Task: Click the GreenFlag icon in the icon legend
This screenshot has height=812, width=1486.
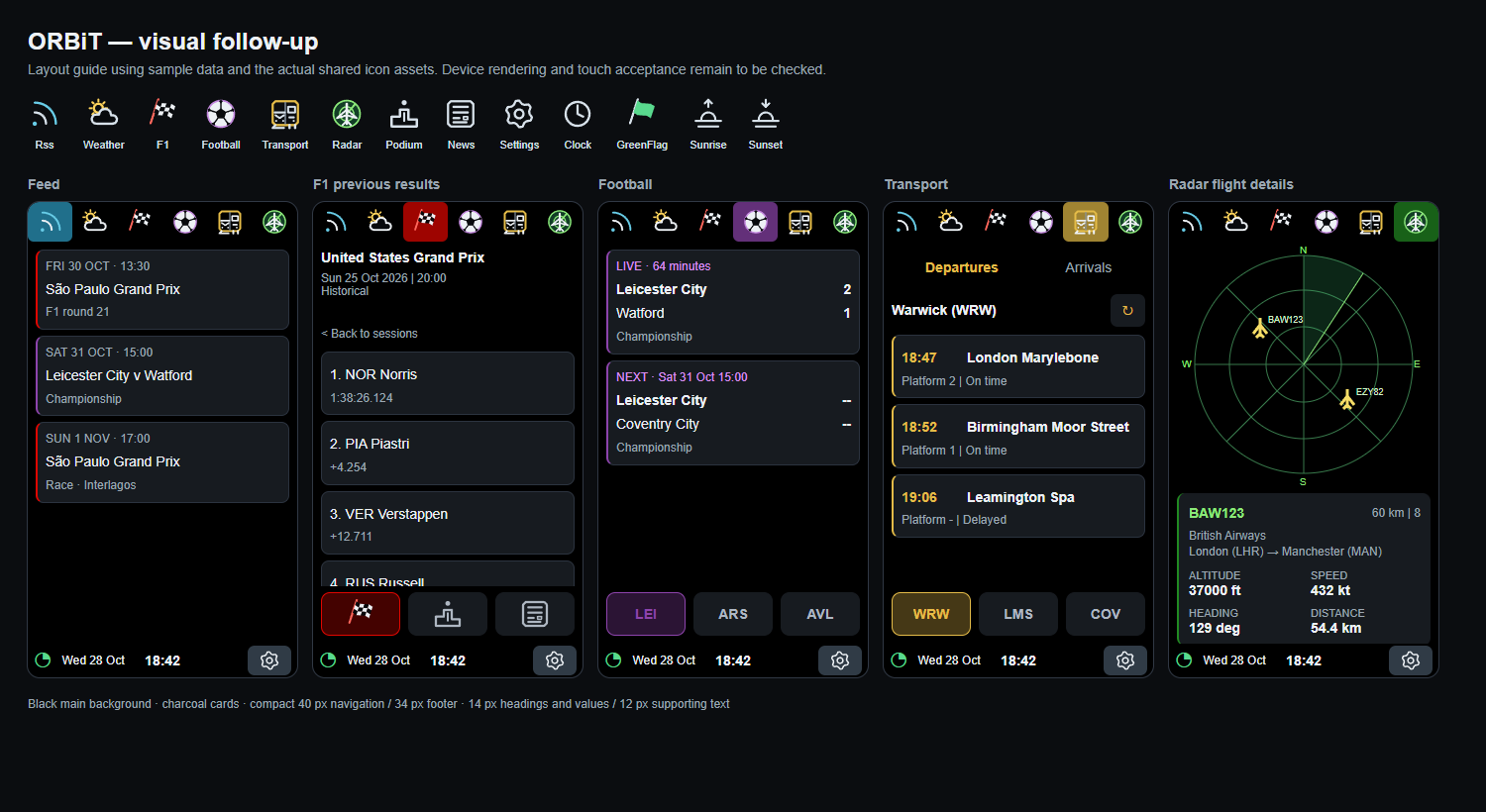Action: 642,114
